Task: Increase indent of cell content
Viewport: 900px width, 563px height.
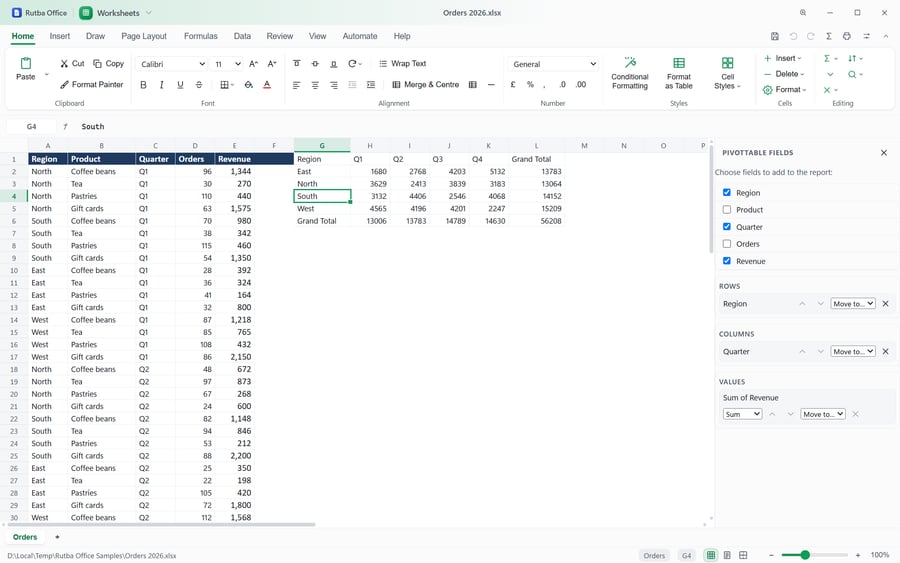Action: coord(371,85)
